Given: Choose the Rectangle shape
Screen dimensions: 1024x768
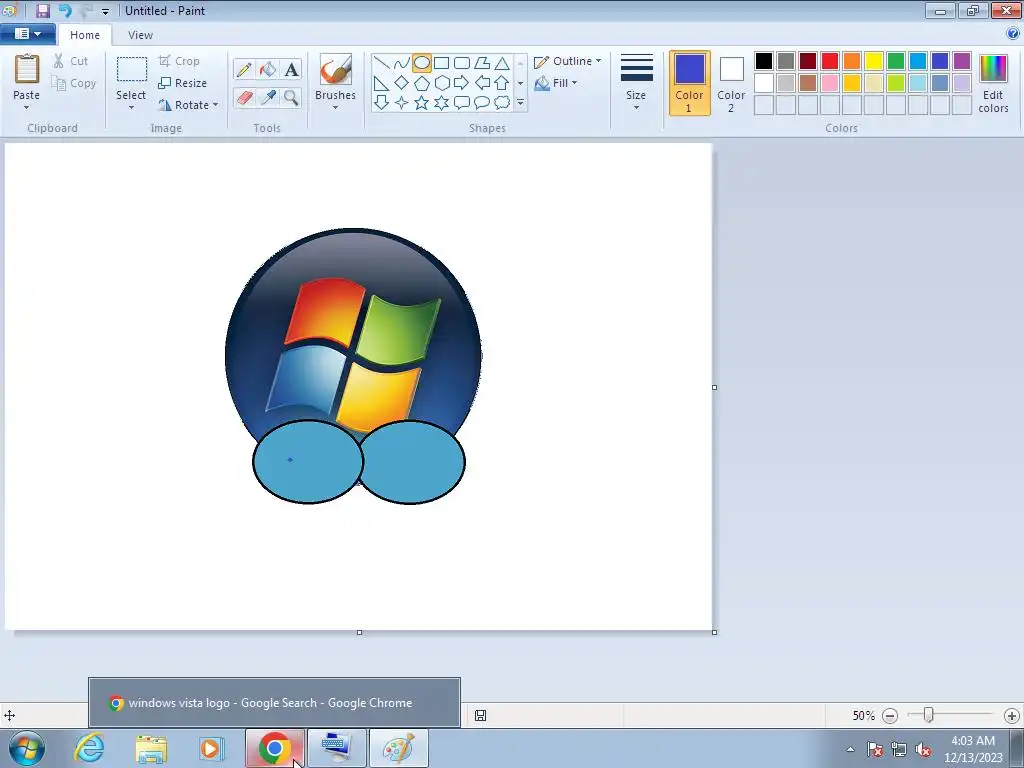Looking at the screenshot, I should (x=441, y=63).
